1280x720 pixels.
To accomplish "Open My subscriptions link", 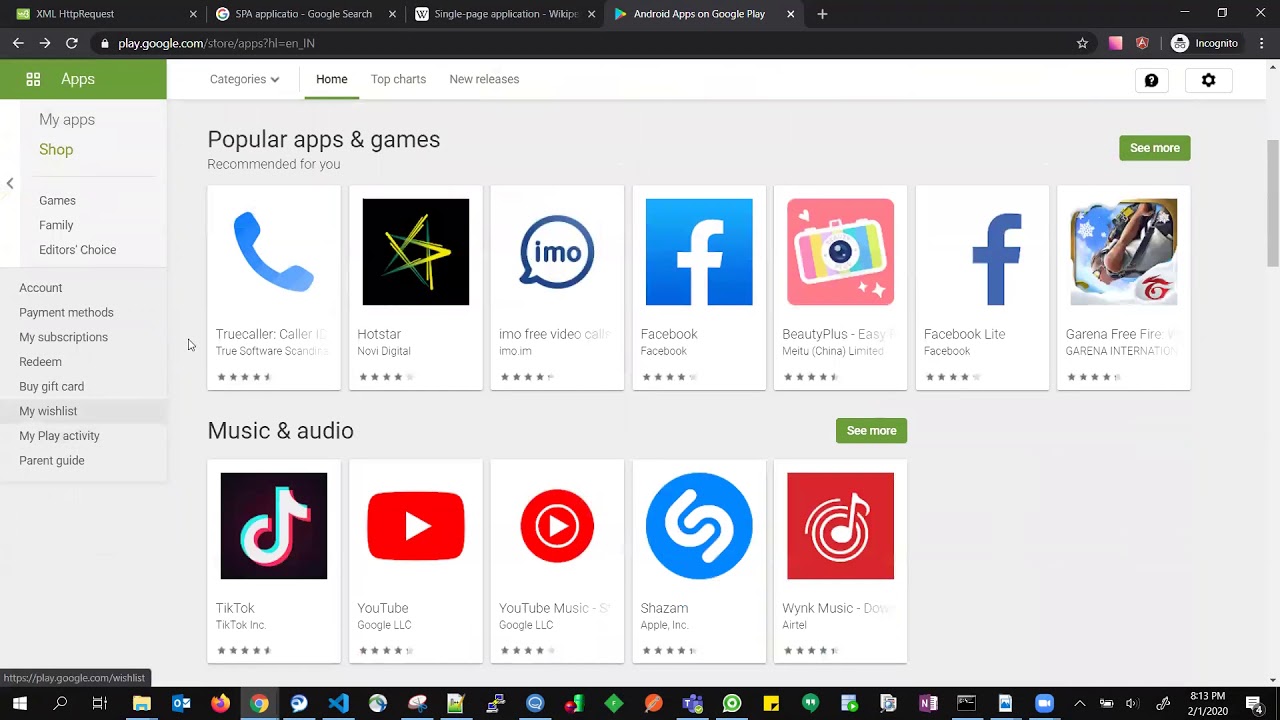I will pos(63,337).
